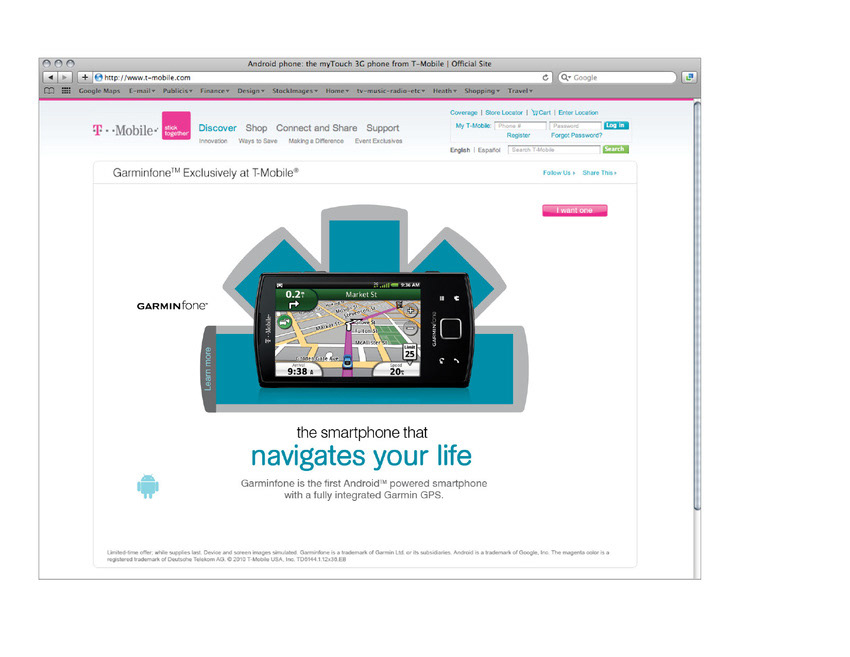Click the vertical Learn more tab
Viewport: 850px width, 657px height.
point(209,369)
